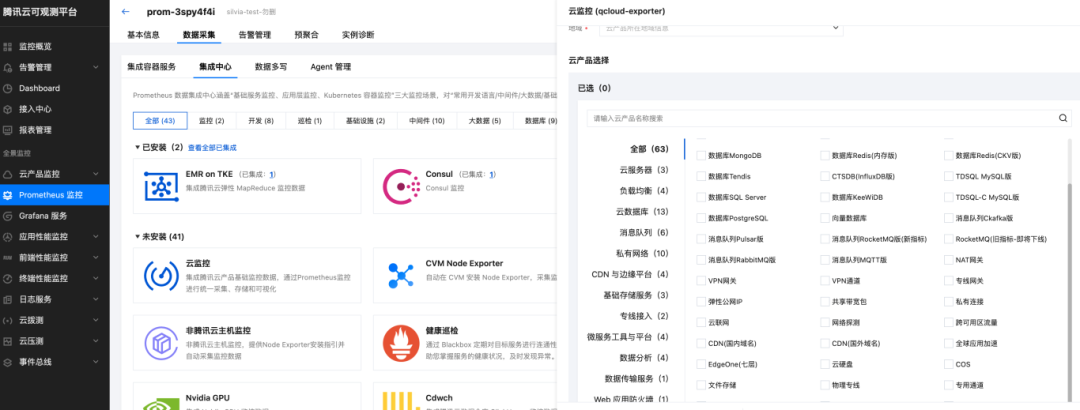The image size is (1080, 410).
Task: Open the 地域 region dropdown
Action: (721, 28)
